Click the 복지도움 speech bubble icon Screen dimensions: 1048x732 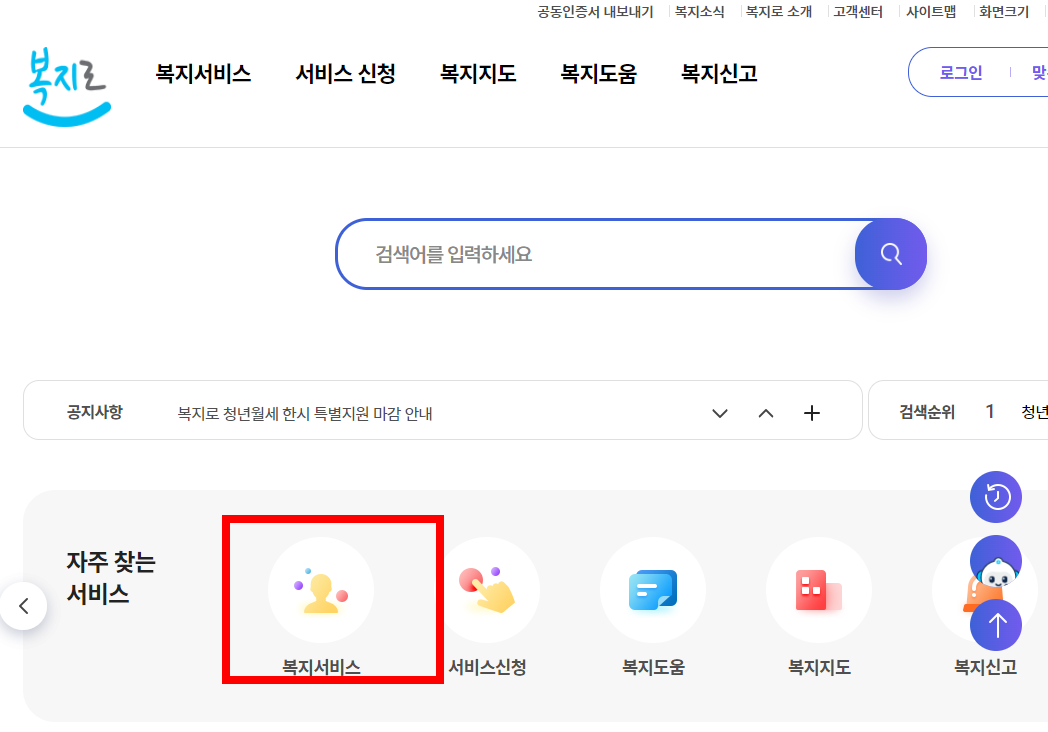coord(653,590)
